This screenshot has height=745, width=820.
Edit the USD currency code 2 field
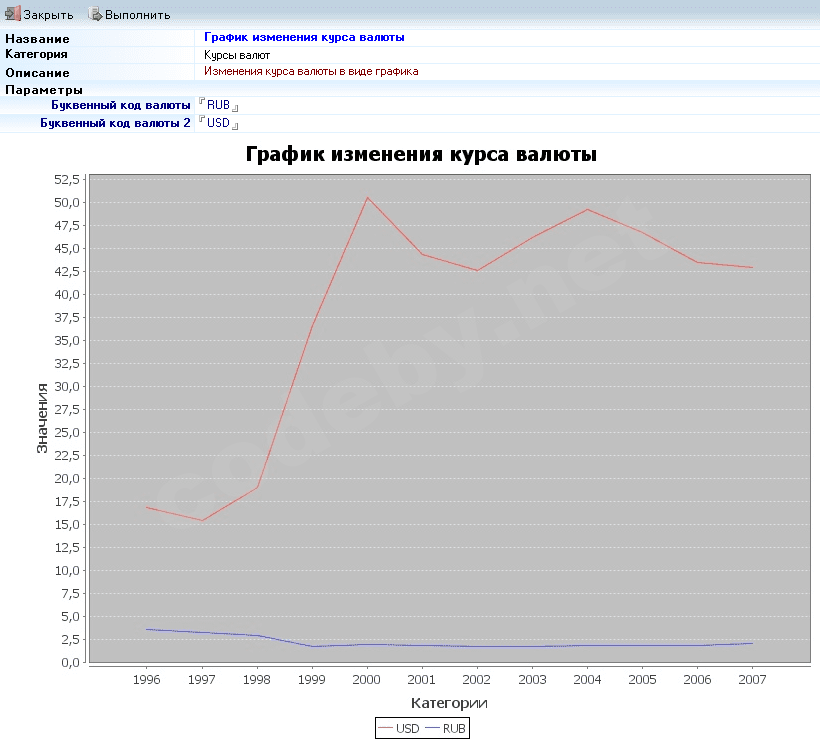219,123
